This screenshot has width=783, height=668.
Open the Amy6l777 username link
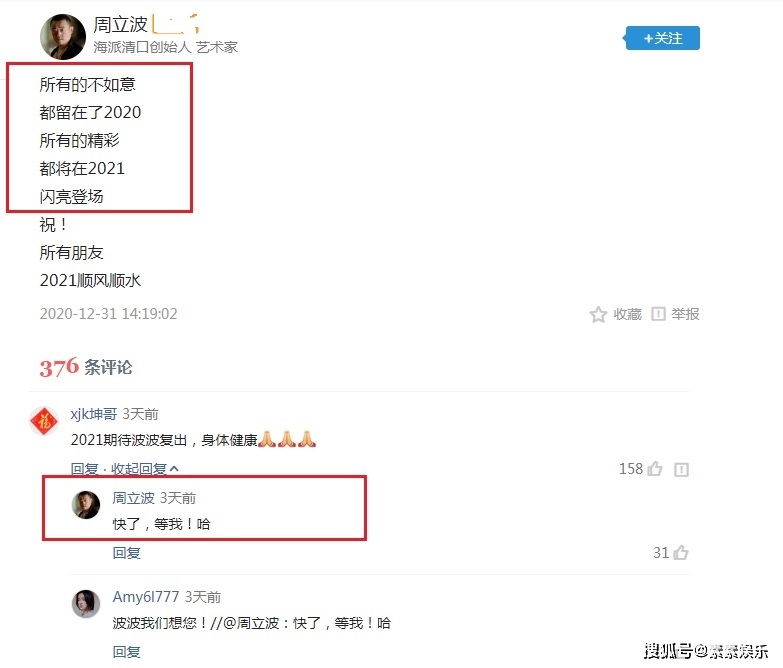point(146,597)
